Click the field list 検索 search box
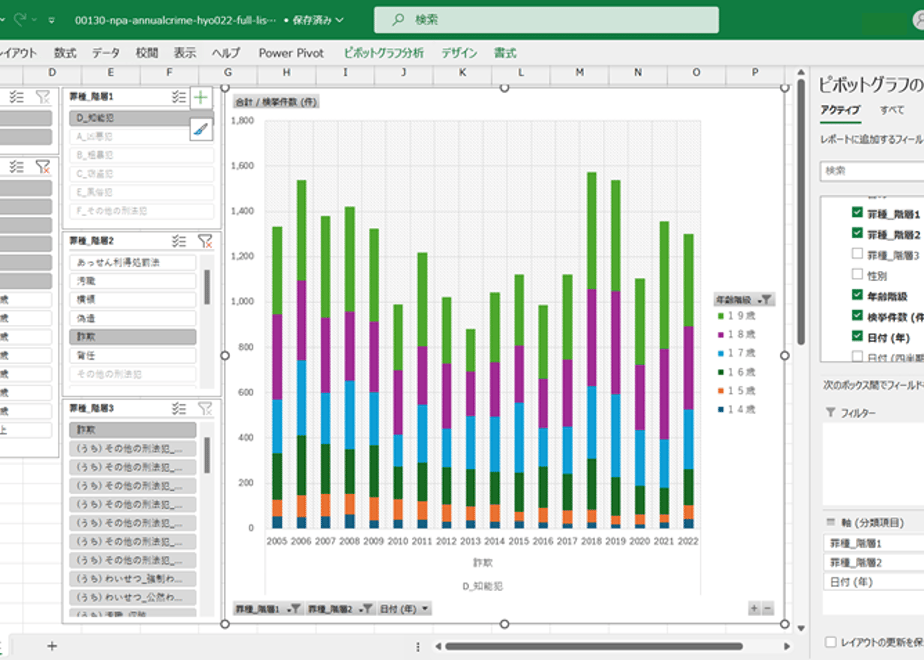The image size is (924, 660). pyautogui.click(x=872, y=171)
